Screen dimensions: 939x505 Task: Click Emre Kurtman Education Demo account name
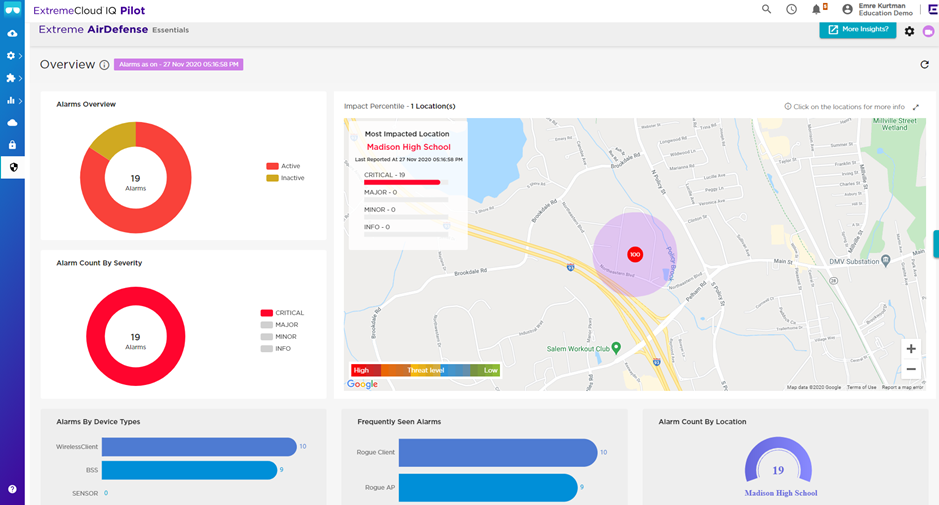click(x=885, y=9)
